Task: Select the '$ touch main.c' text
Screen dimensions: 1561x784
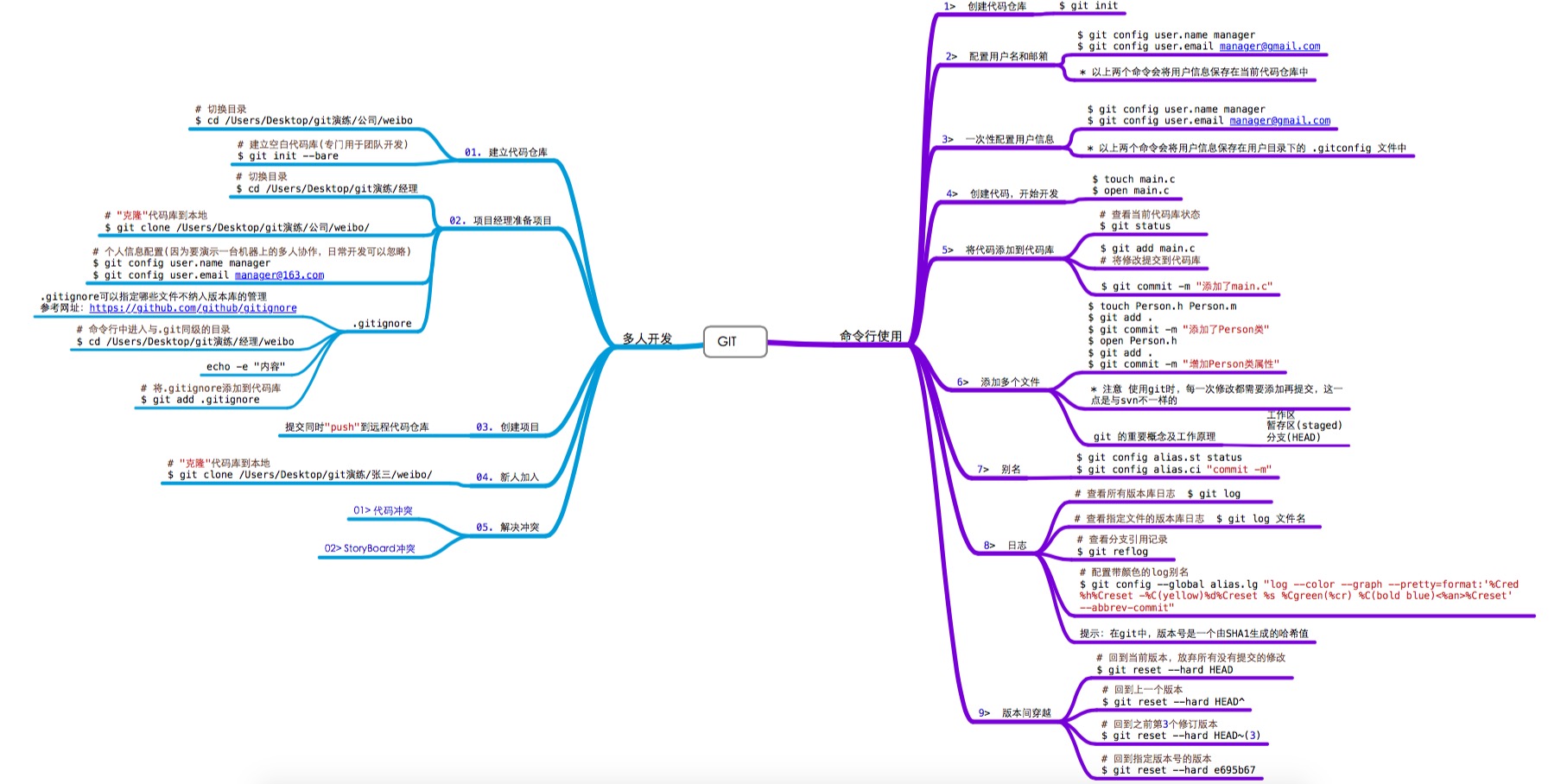Action: point(1133,179)
